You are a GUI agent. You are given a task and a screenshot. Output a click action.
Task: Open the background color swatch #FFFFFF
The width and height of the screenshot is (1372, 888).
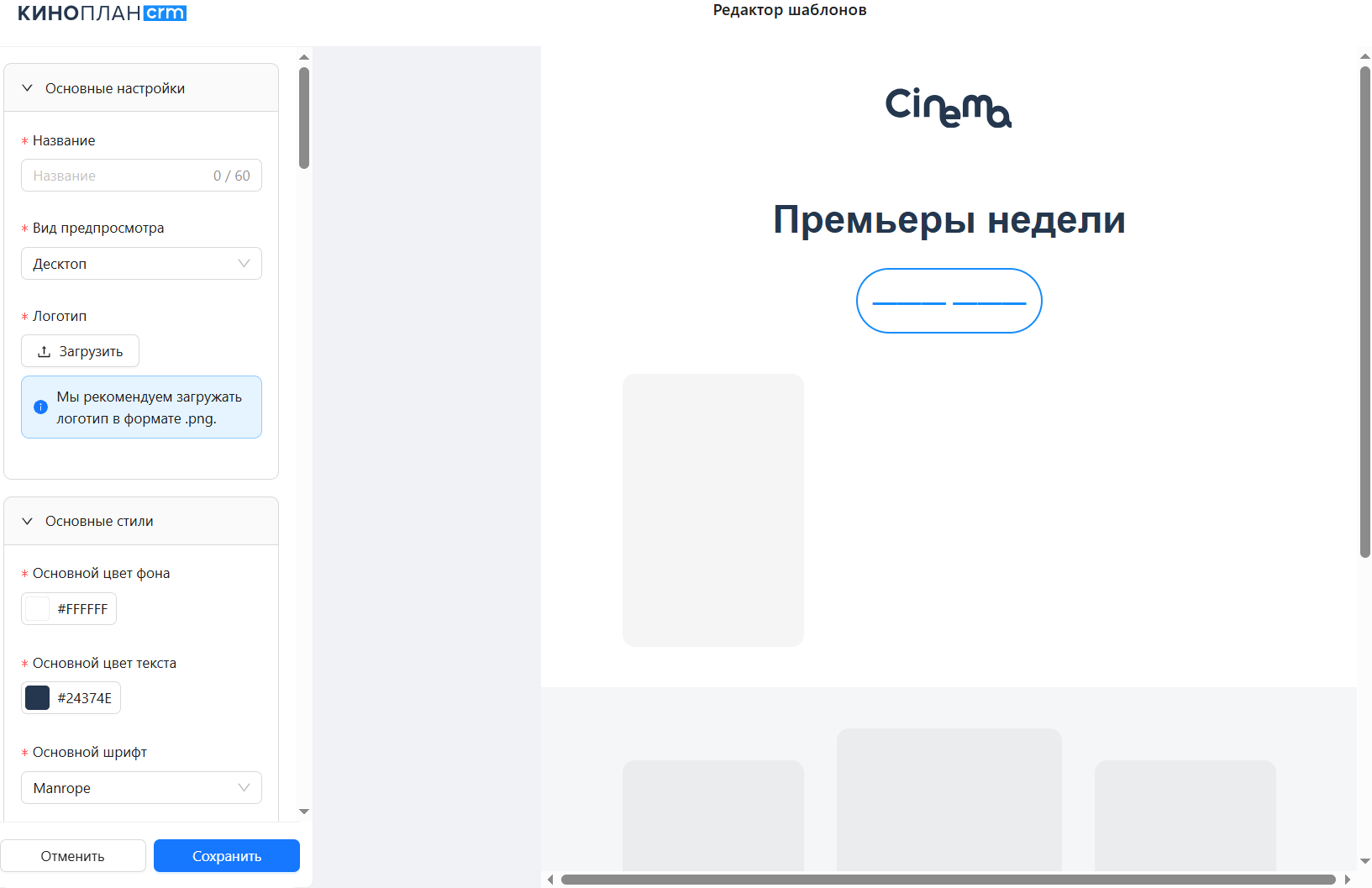[38, 609]
